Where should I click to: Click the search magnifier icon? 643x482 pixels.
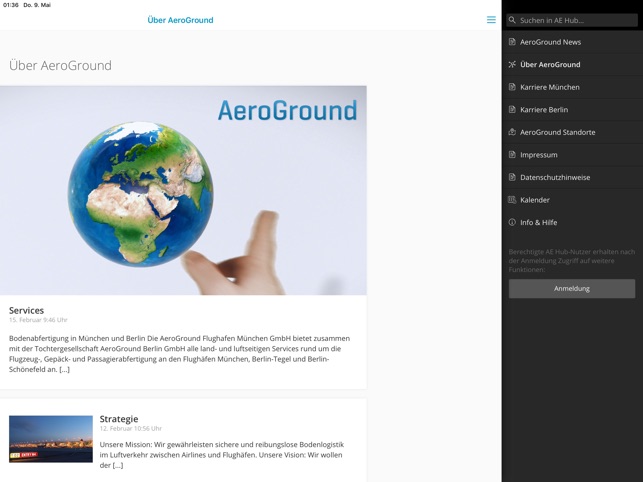point(512,20)
